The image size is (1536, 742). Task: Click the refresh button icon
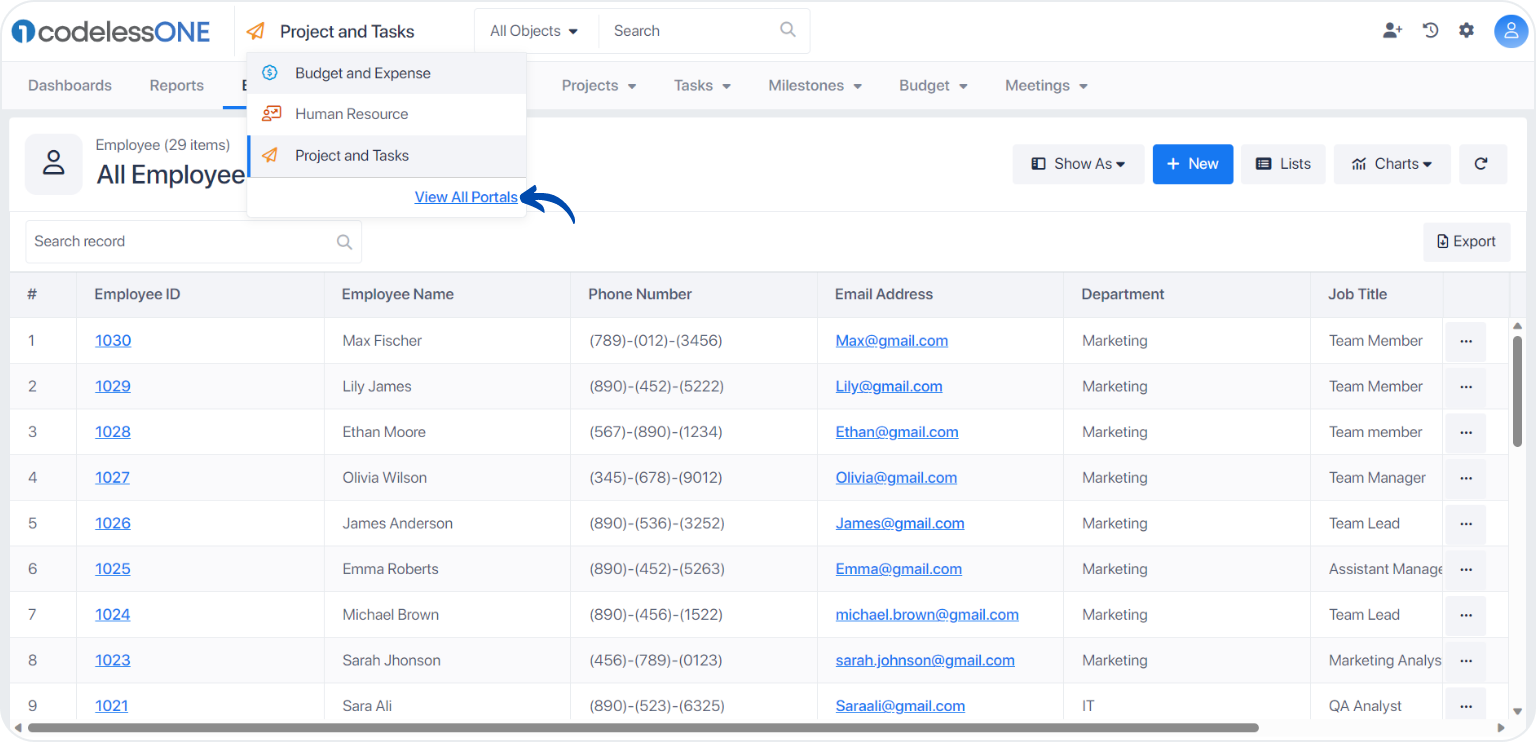(x=1482, y=164)
